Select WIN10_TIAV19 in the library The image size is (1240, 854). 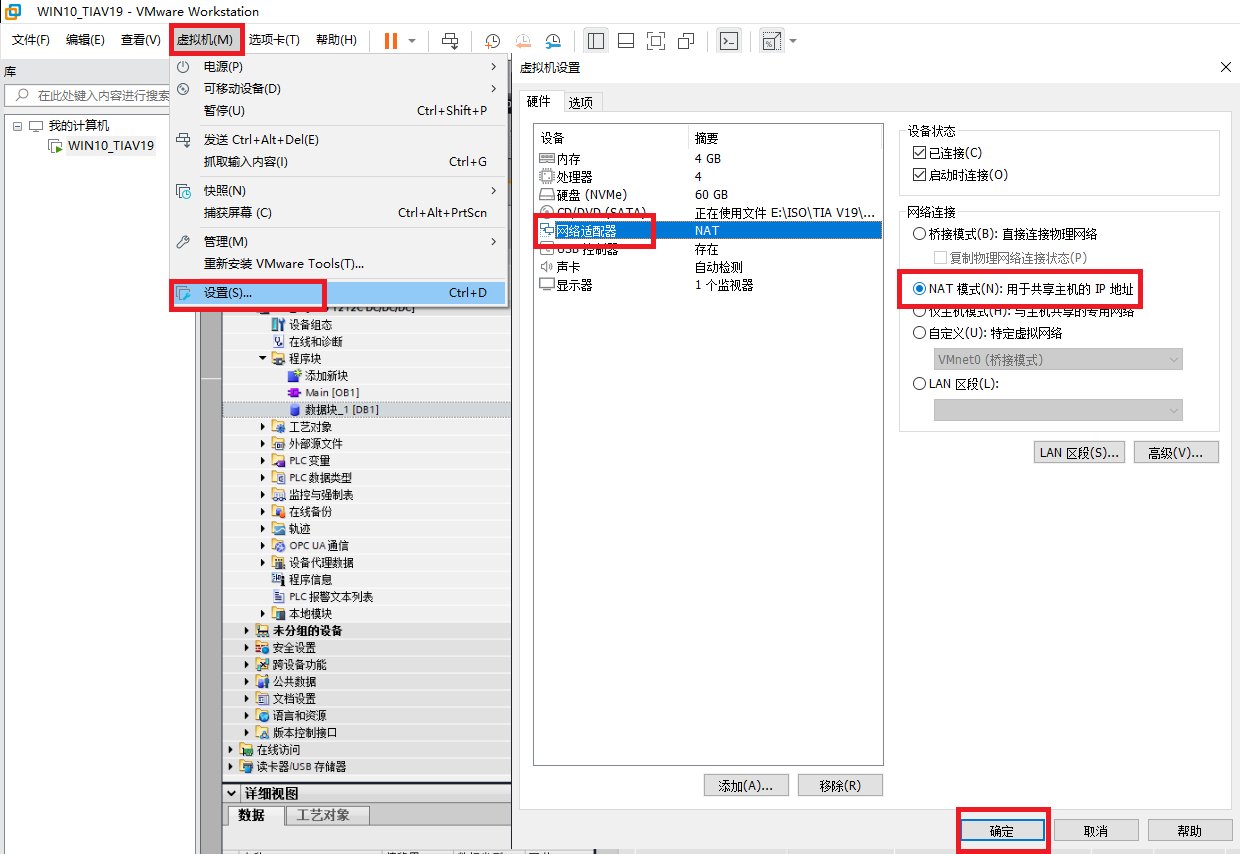111,146
